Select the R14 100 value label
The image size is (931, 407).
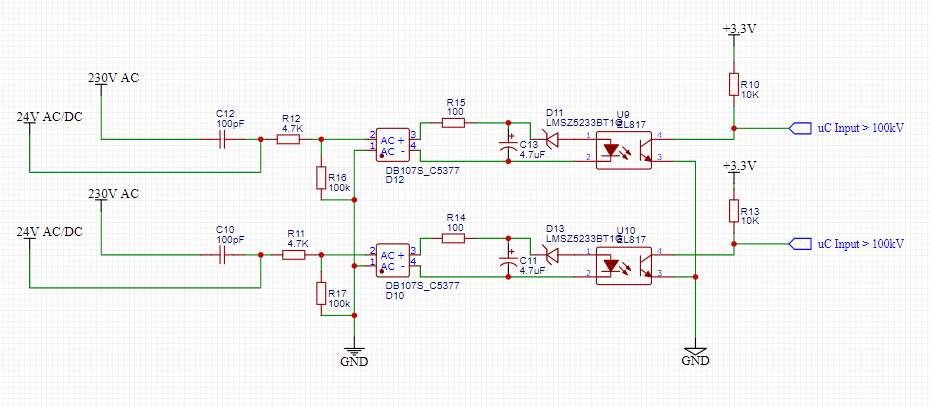[x=454, y=227]
